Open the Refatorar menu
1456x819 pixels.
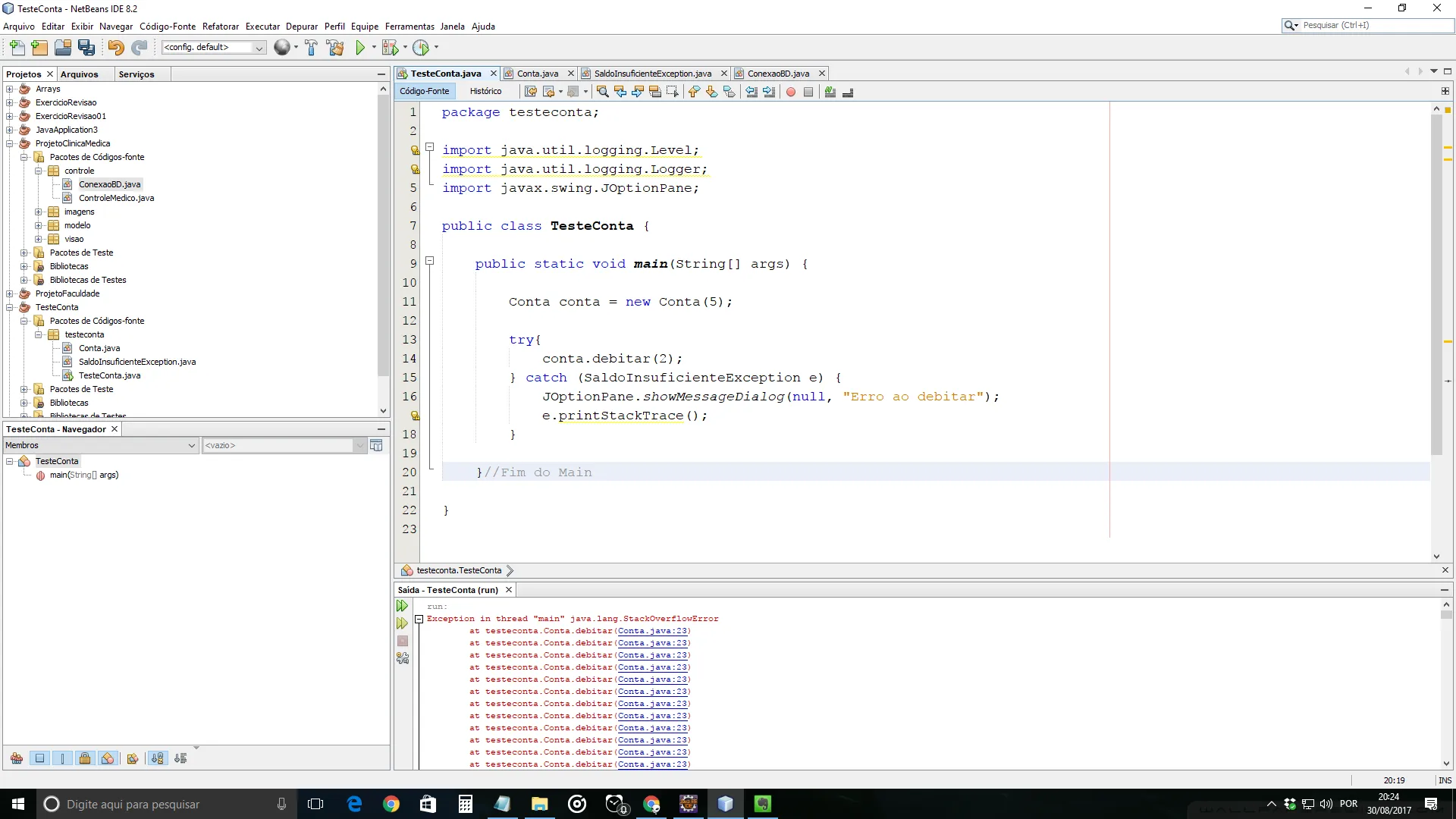[220, 27]
